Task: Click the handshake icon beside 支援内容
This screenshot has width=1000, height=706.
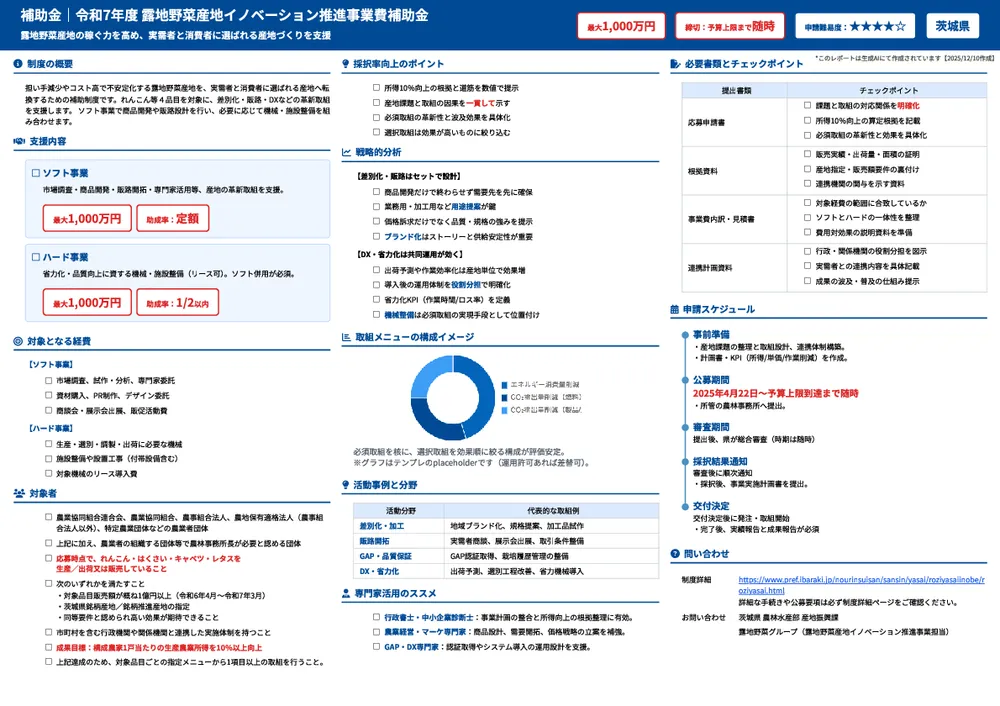Action: [19, 141]
